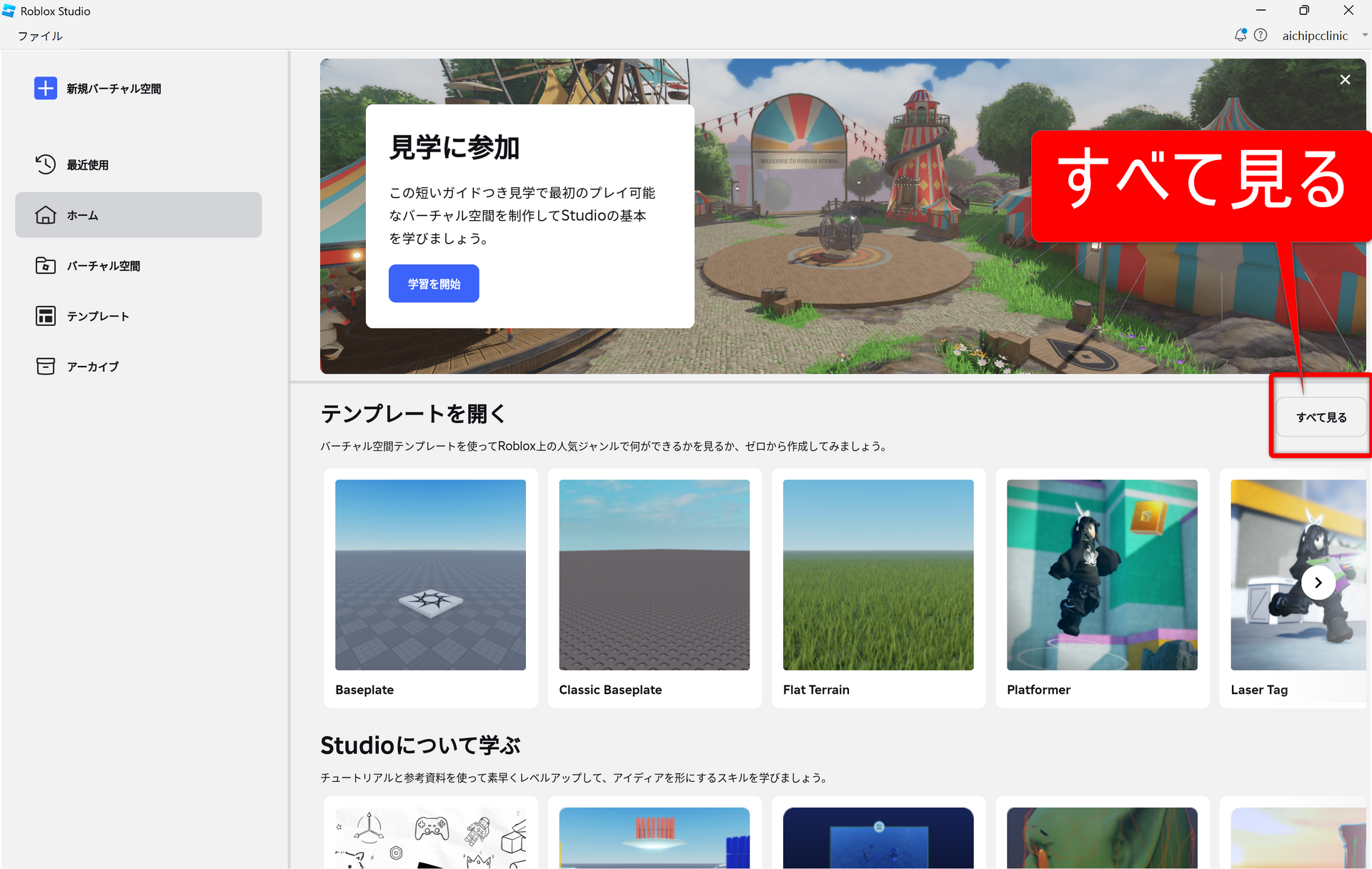Expand the aichipcclinic account dropdown arrow

(x=1364, y=35)
